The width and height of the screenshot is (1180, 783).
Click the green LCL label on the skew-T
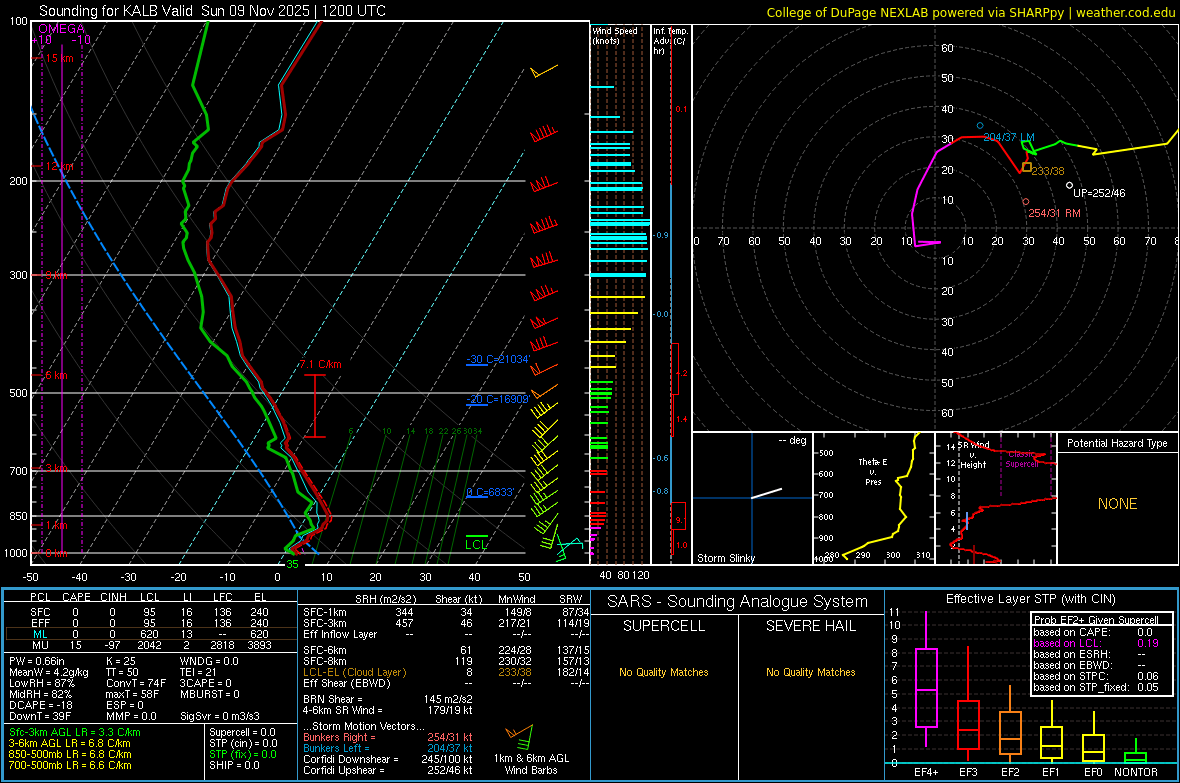(x=476, y=544)
